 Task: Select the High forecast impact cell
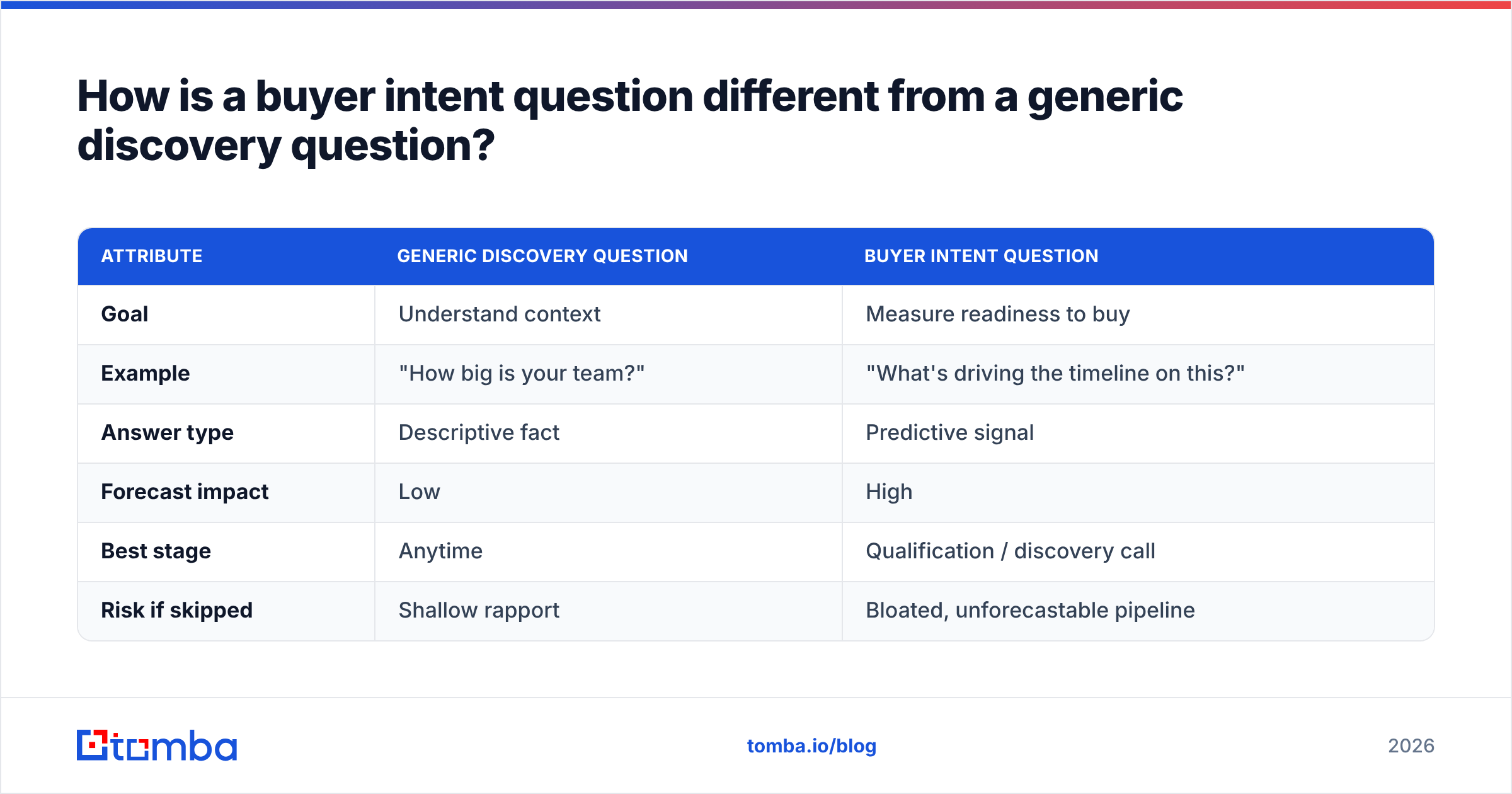pyautogui.click(x=1138, y=493)
